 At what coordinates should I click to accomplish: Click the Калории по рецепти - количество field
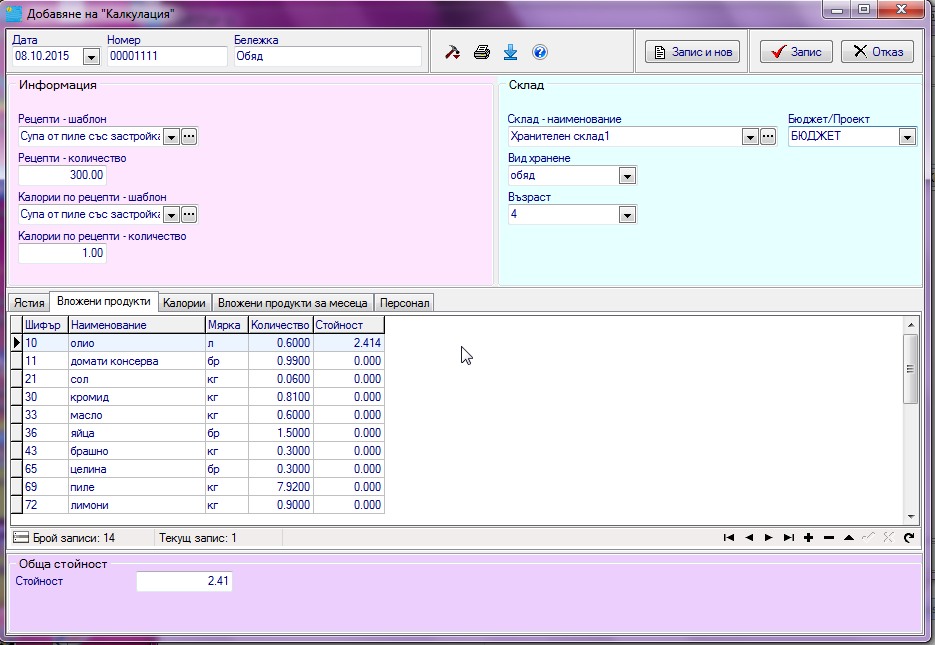(62, 253)
